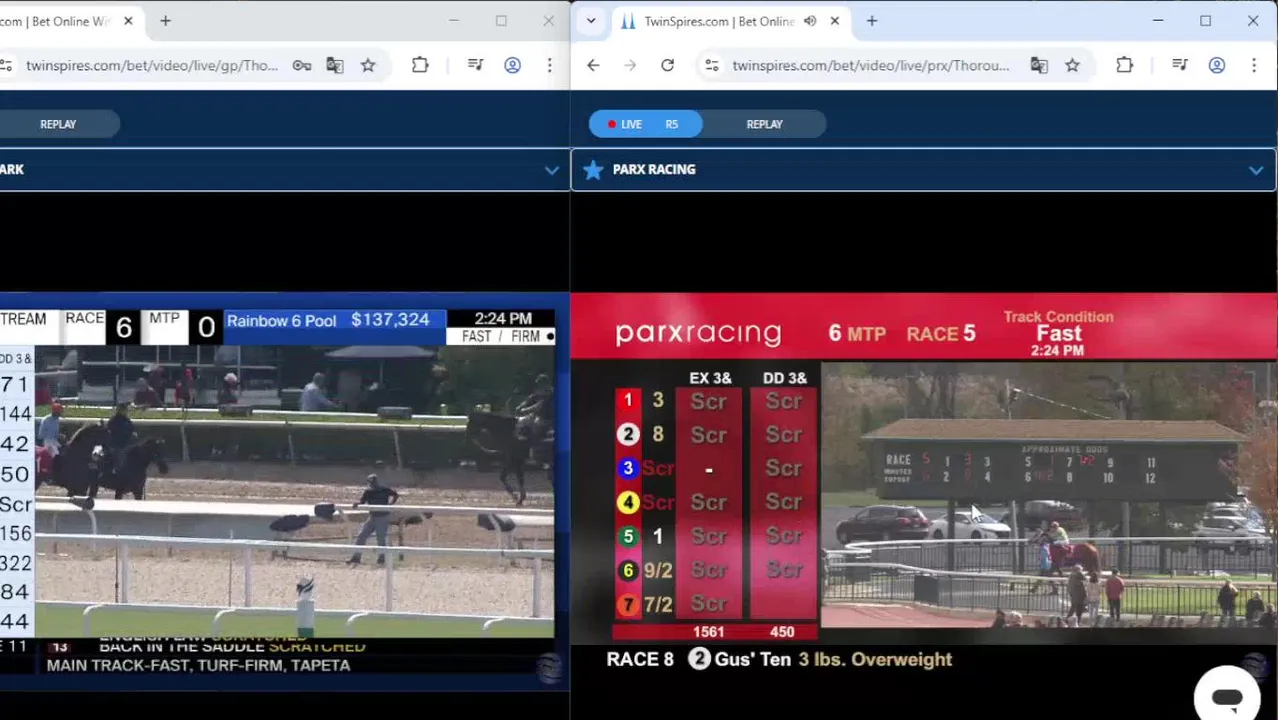Go back in the right browser window
This screenshot has width=1278, height=720.
tap(593, 65)
